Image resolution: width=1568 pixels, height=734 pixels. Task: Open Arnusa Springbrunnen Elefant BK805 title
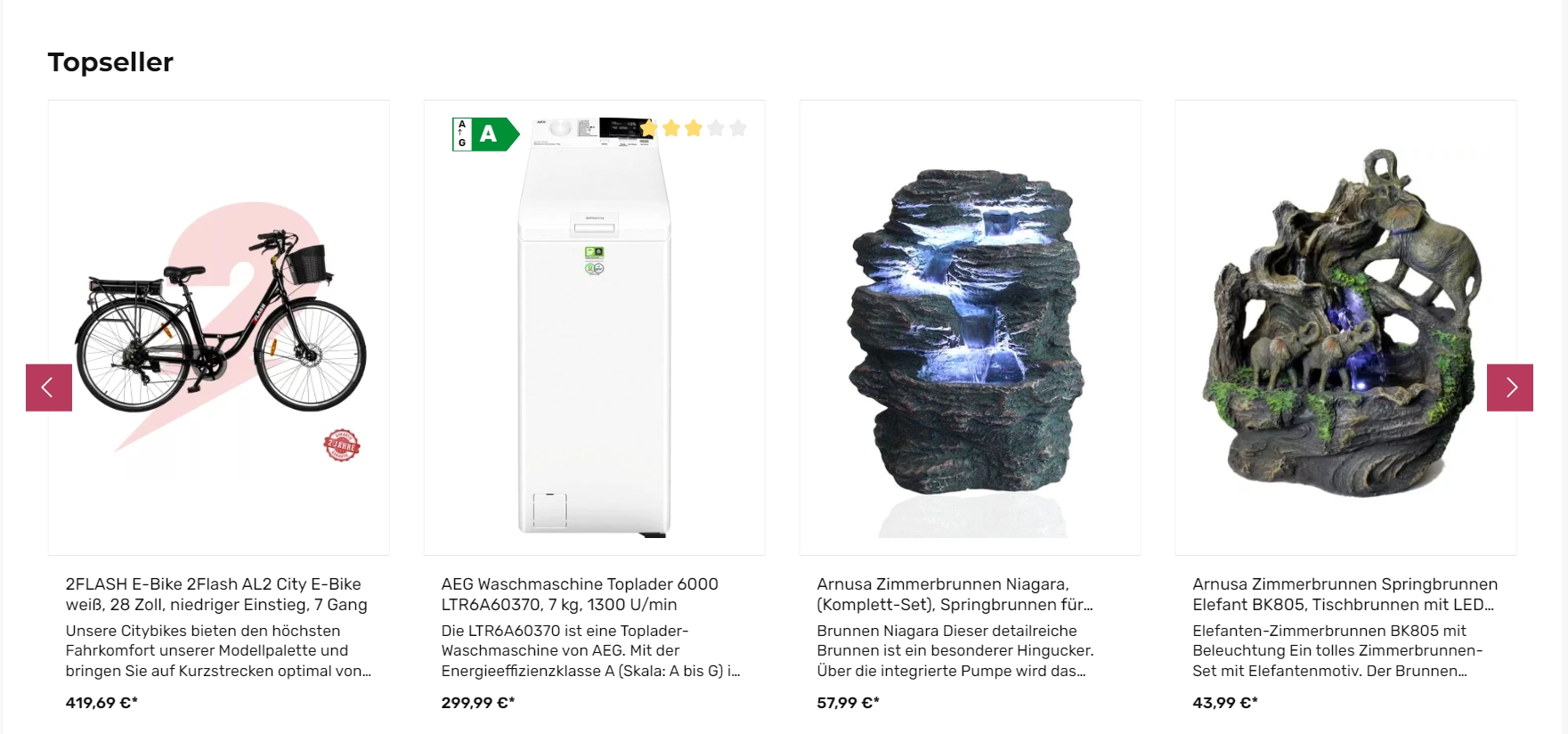click(1345, 594)
